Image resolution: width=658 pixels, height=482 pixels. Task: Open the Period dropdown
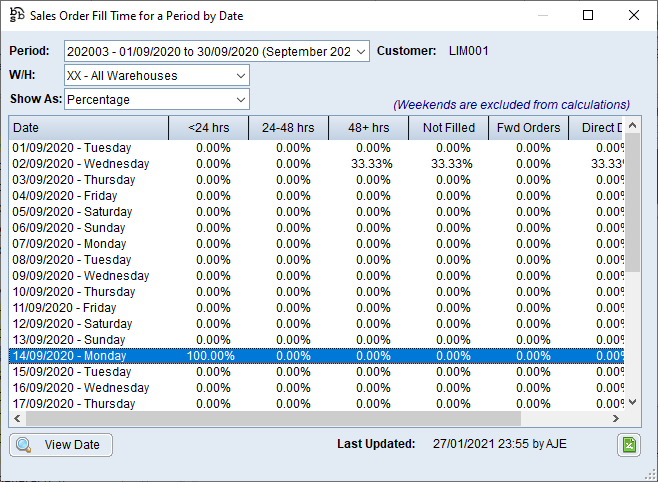pos(361,51)
